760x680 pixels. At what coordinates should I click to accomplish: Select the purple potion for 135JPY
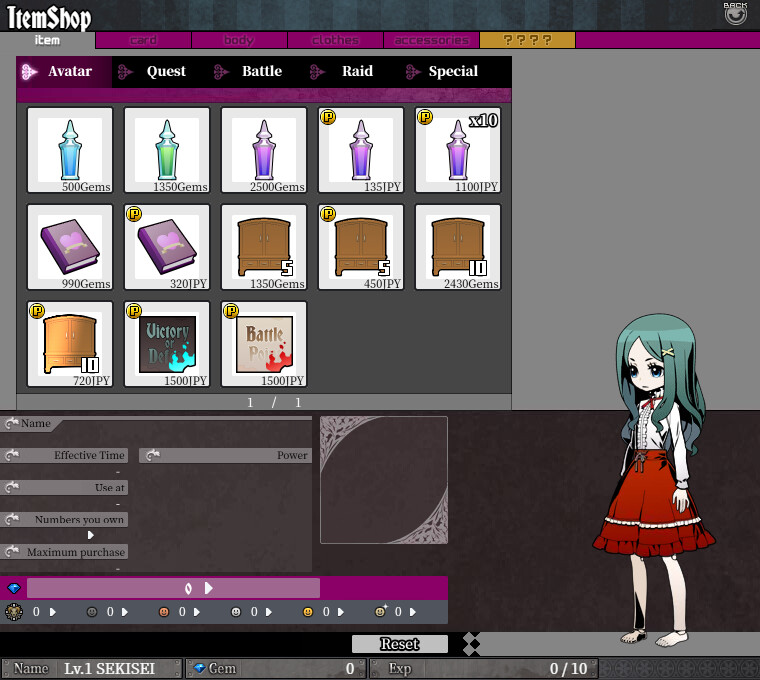tap(361, 150)
